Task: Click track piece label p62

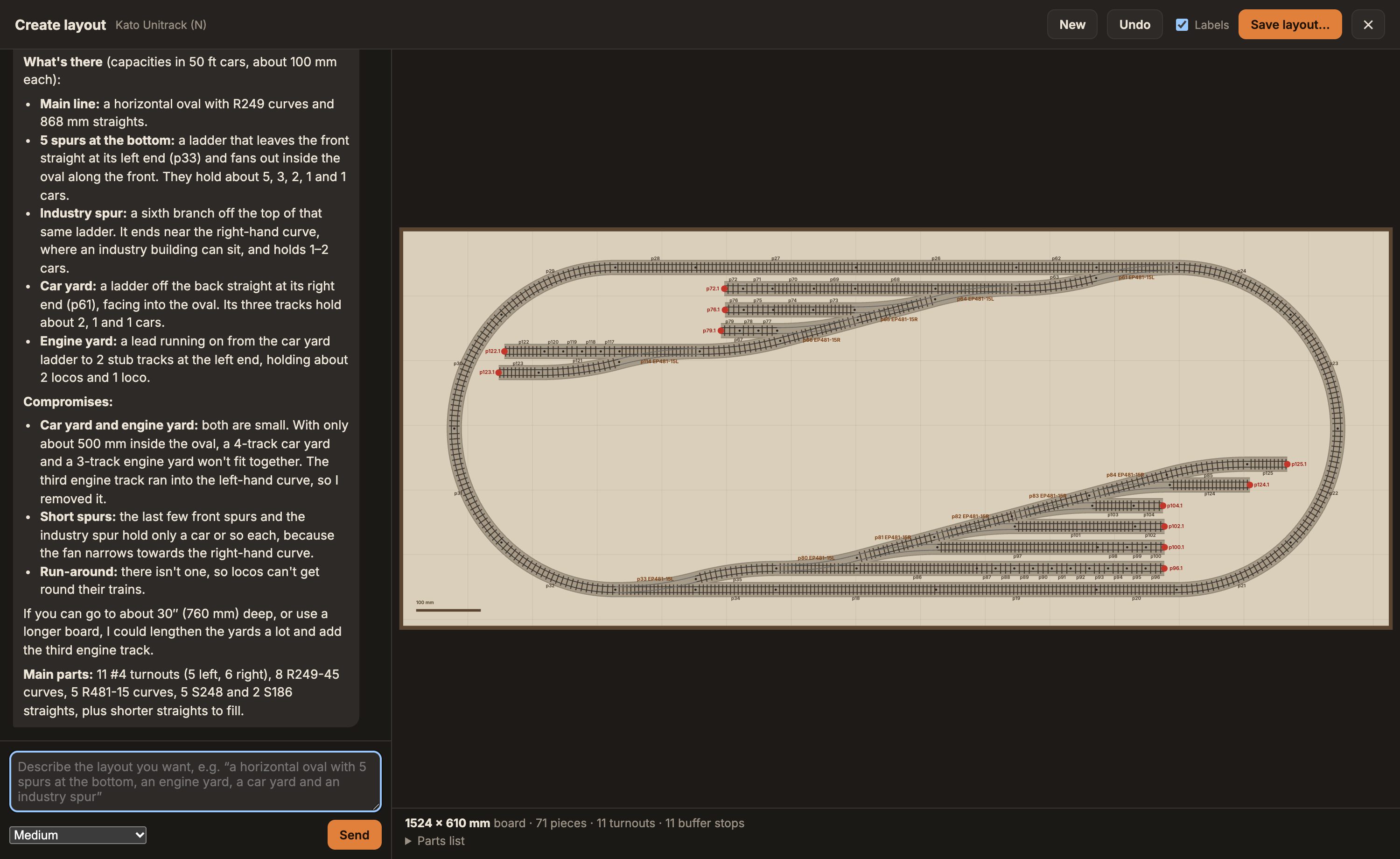Action: click(x=1056, y=259)
